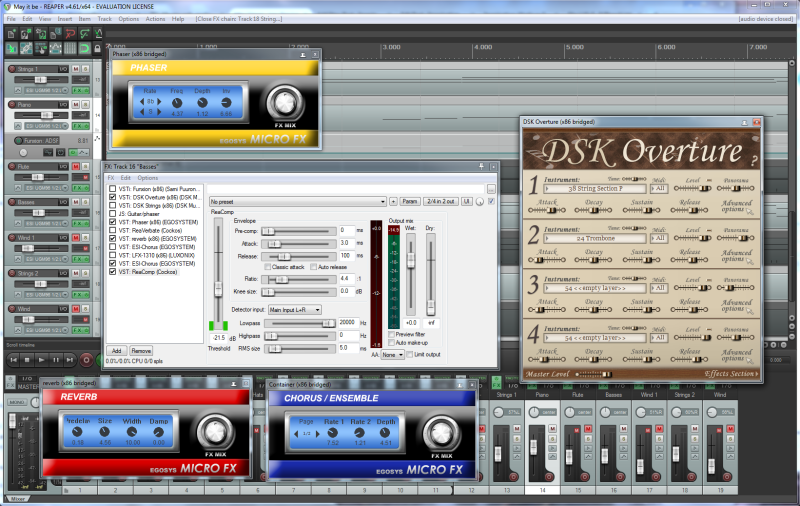The height and width of the screenshot is (506, 800).
Task: Adjust the Wet output mix slider
Action: point(410,274)
